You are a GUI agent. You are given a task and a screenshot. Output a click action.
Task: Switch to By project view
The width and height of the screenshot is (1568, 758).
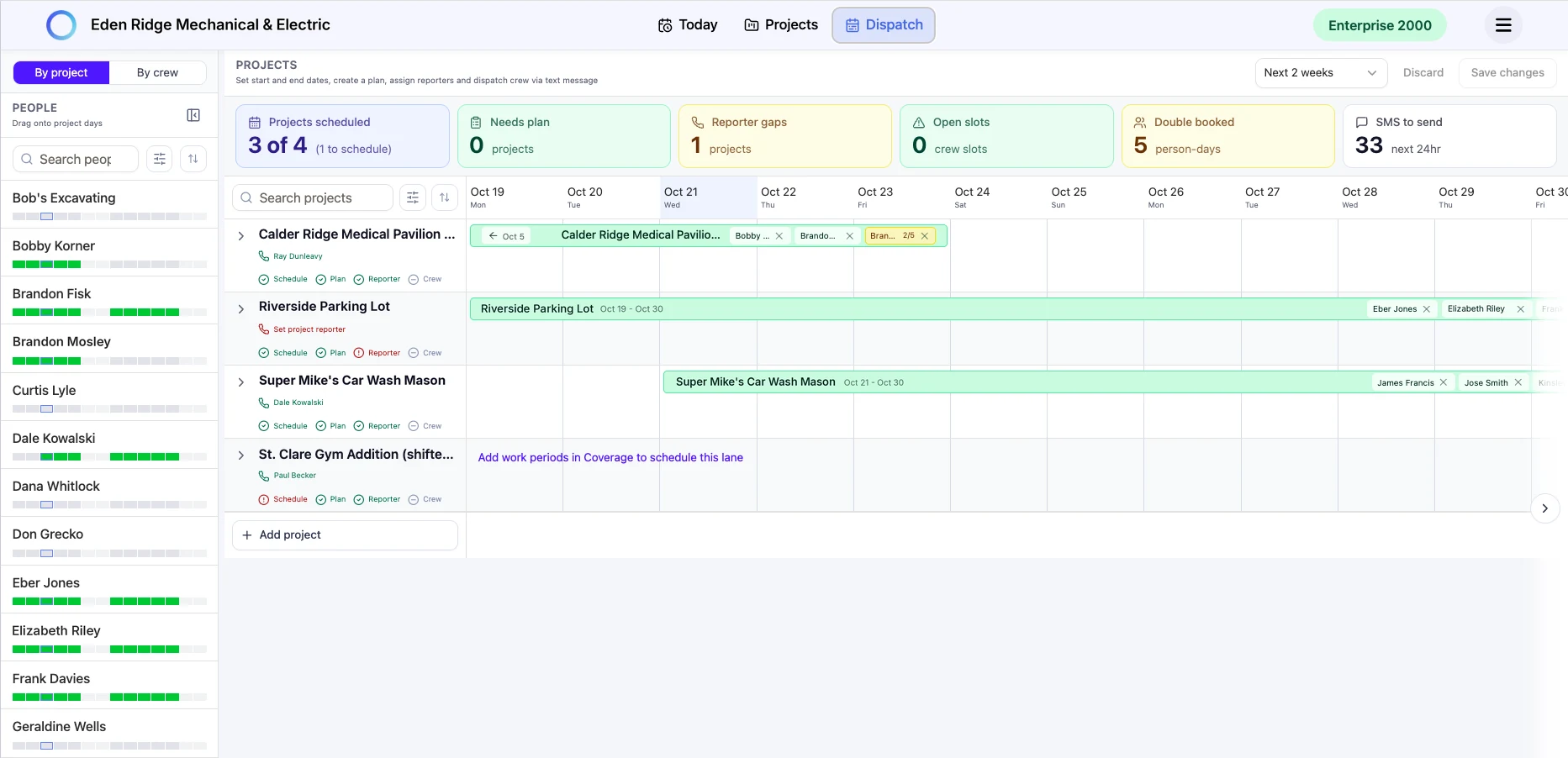tap(61, 73)
